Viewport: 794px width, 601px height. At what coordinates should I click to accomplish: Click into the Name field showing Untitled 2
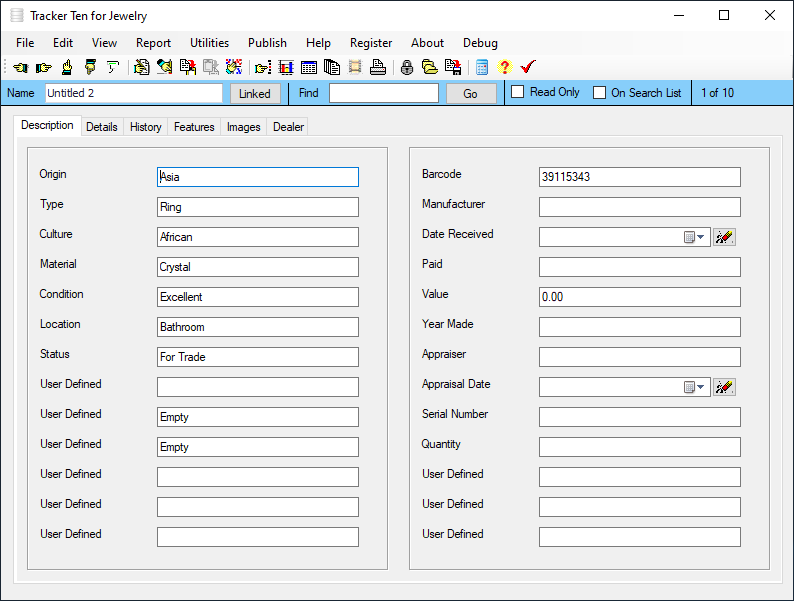click(134, 93)
